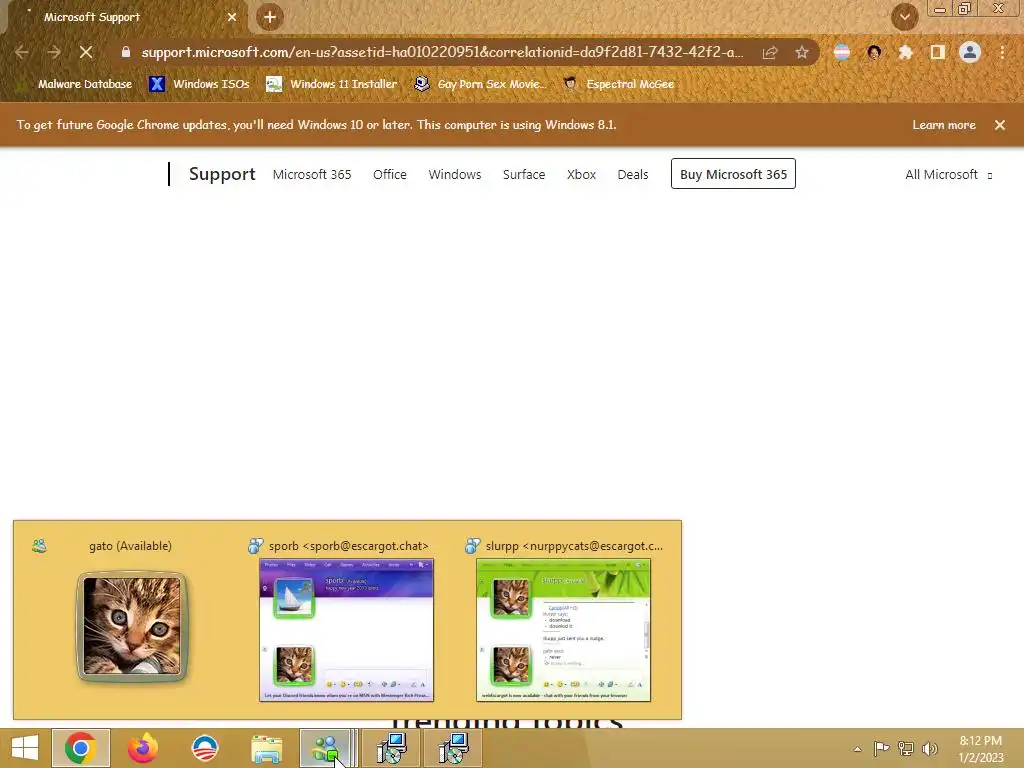Open Action Center flag icon

click(881, 749)
